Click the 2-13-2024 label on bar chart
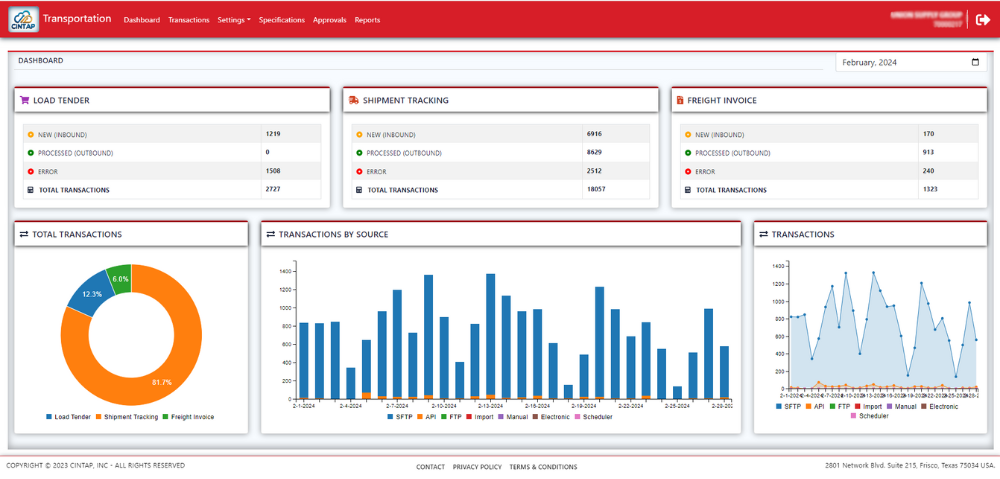The image size is (1000, 479). pyautogui.click(x=491, y=405)
